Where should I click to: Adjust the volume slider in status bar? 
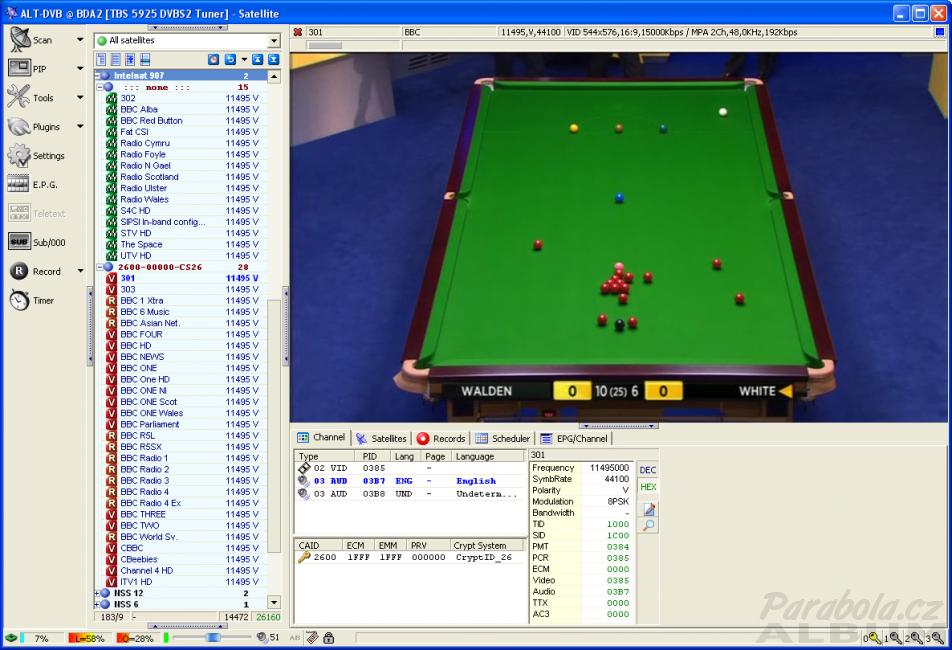pyautogui.click(x=211, y=637)
